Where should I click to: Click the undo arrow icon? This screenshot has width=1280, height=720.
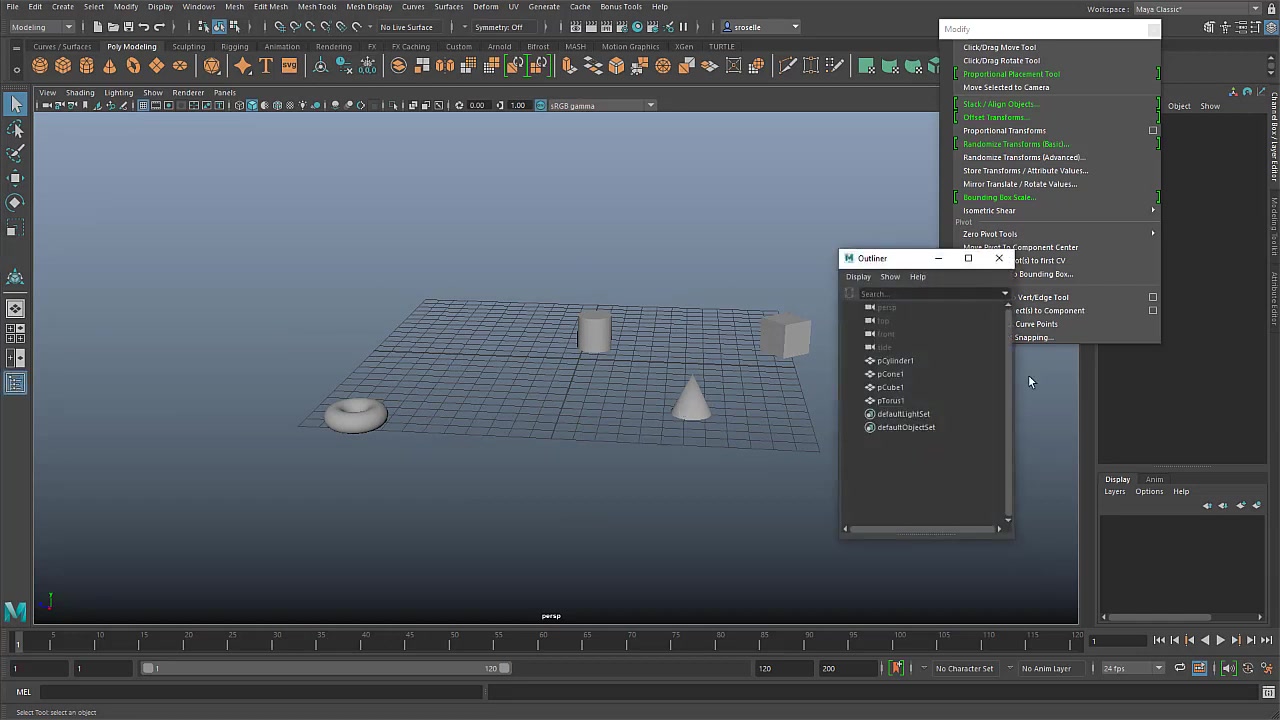coord(144,27)
